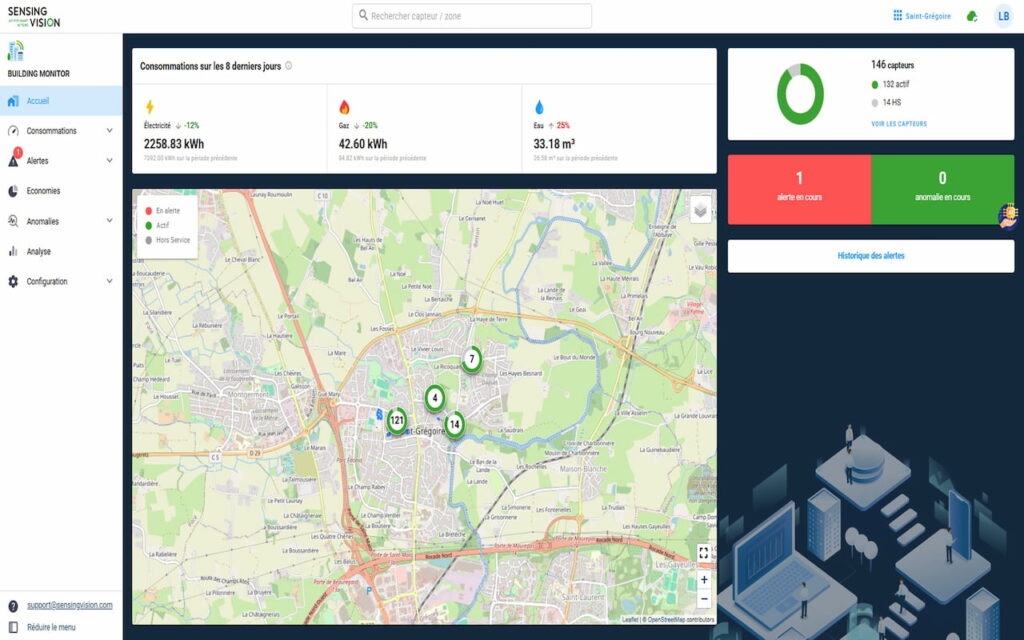Follow the VOIR LES CAPTEURS link
Image resolution: width=1024 pixels, height=640 pixels.
[x=899, y=123]
